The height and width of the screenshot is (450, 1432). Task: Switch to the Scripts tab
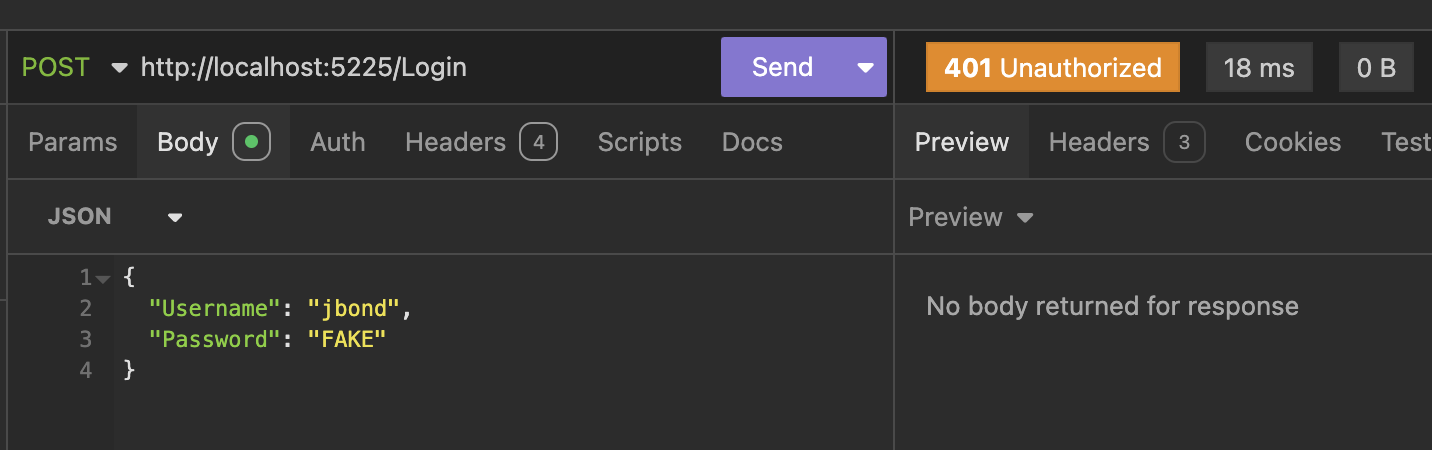tap(639, 142)
